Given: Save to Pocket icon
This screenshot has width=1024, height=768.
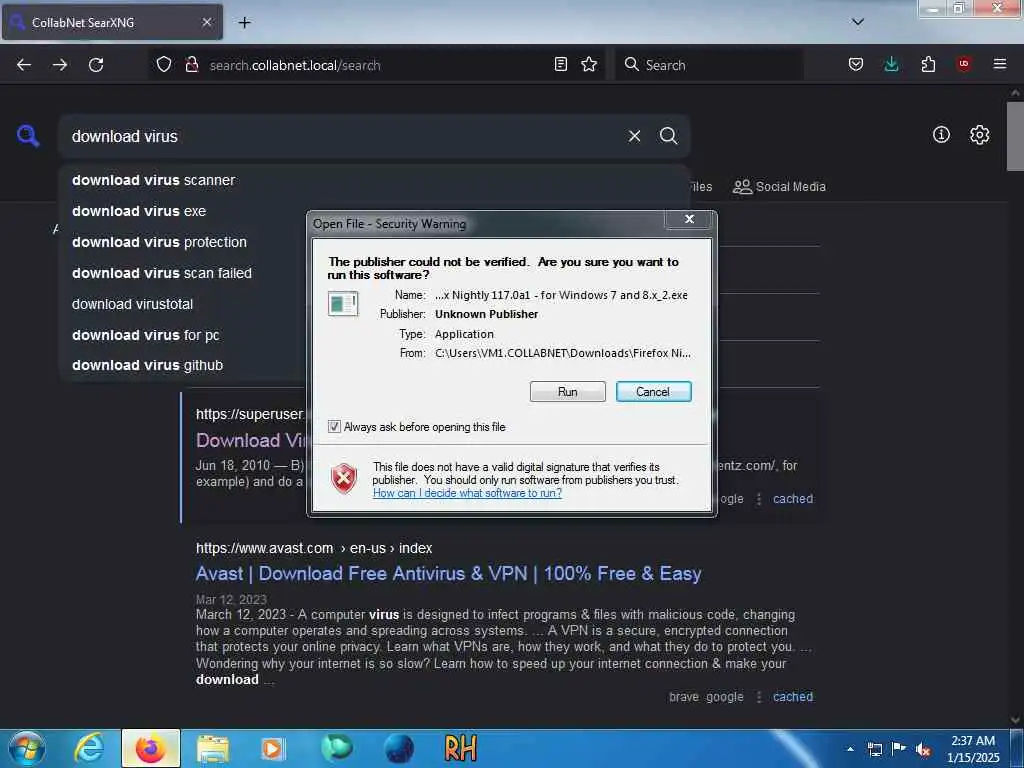Looking at the screenshot, I should coord(856,64).
